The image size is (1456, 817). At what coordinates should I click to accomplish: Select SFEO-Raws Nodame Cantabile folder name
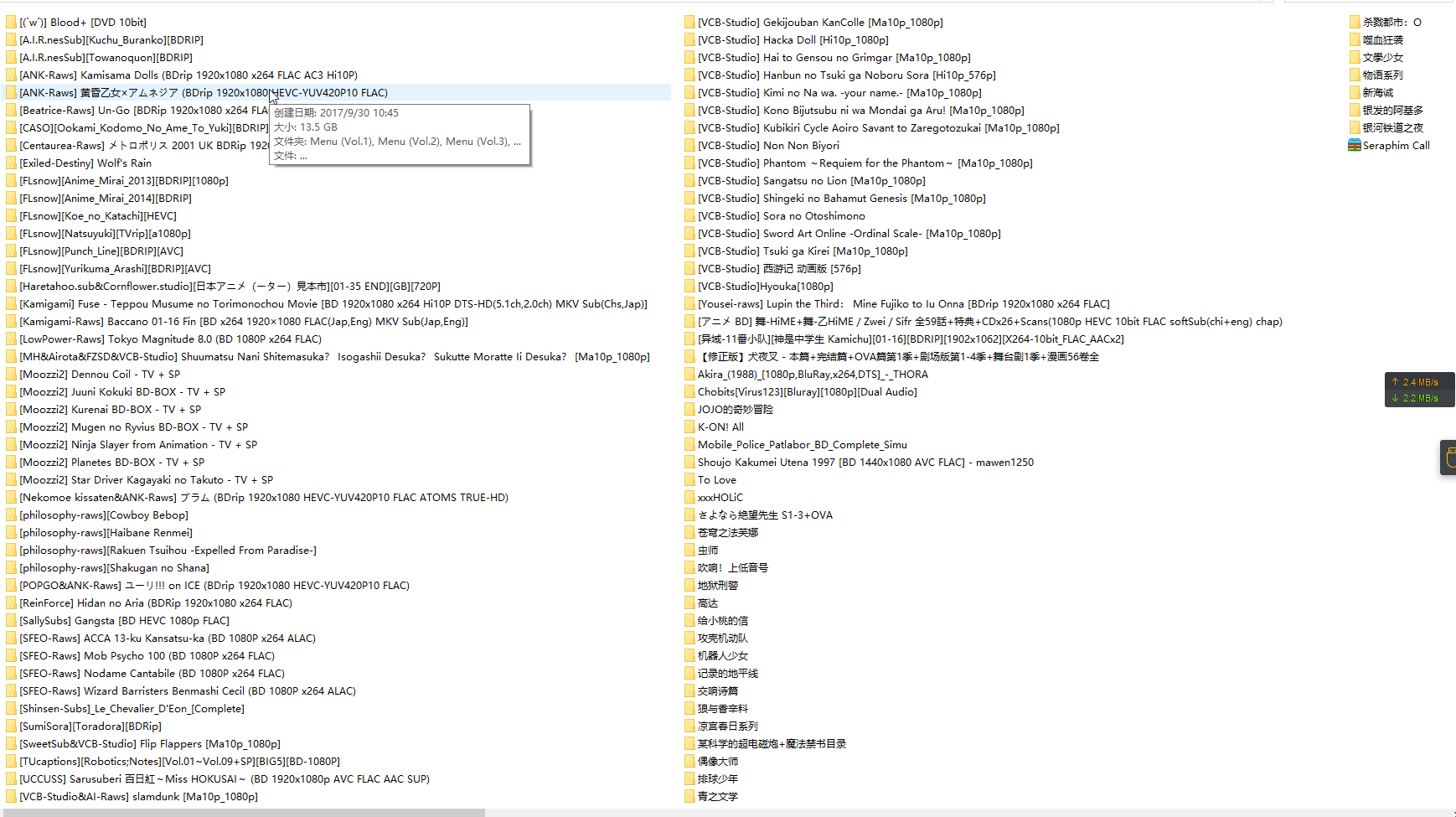(152, 674)
